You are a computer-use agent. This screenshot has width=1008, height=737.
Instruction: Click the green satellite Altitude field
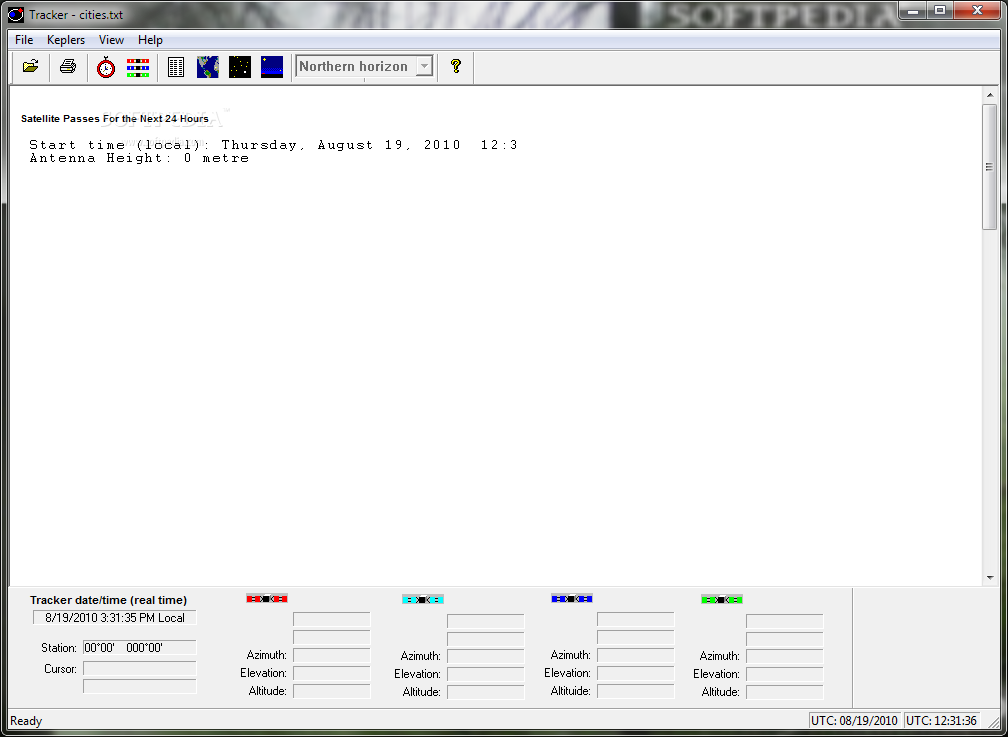(x=785, y=692)
